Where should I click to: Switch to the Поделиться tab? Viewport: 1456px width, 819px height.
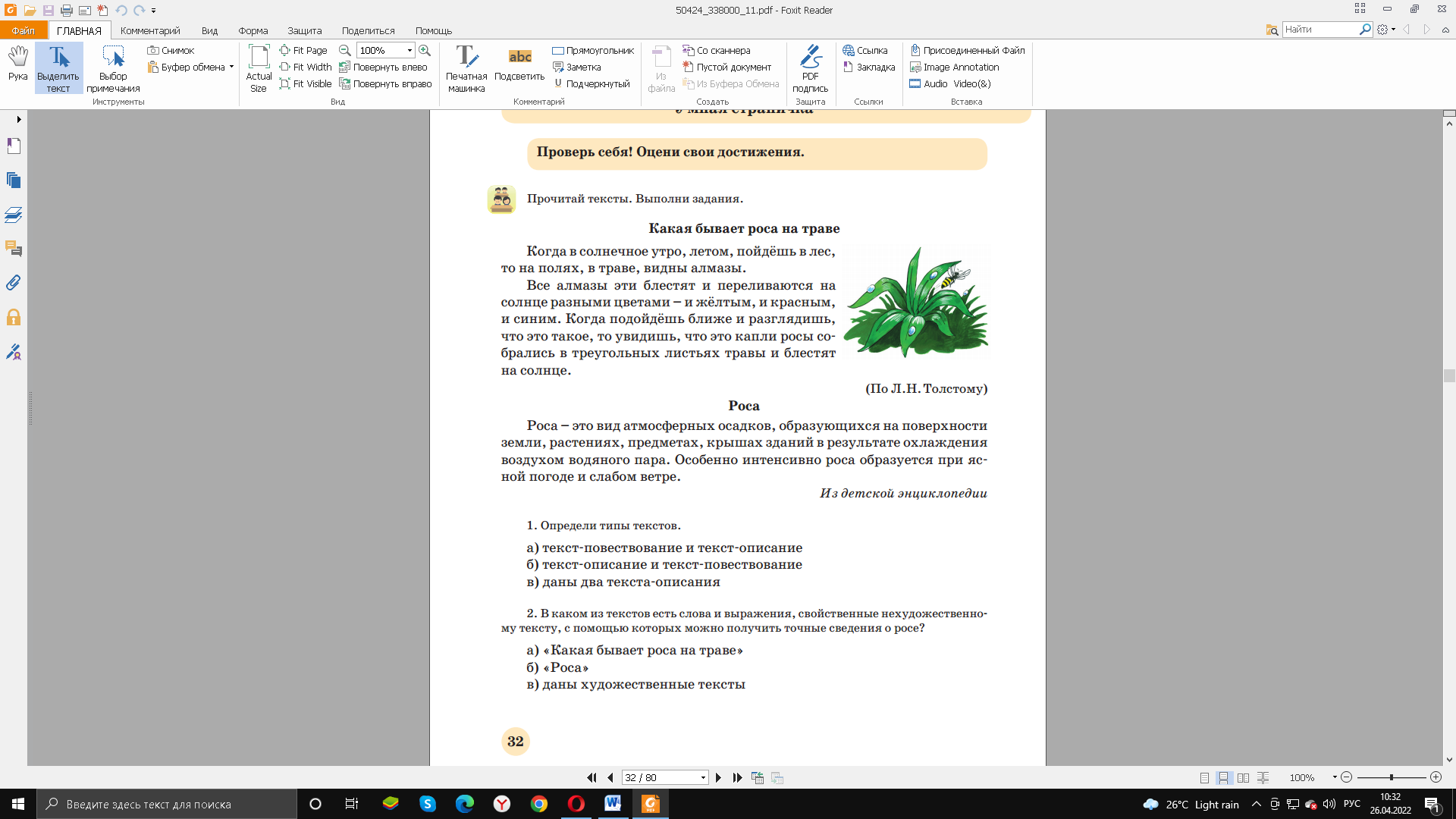click(x=368, y=30)
